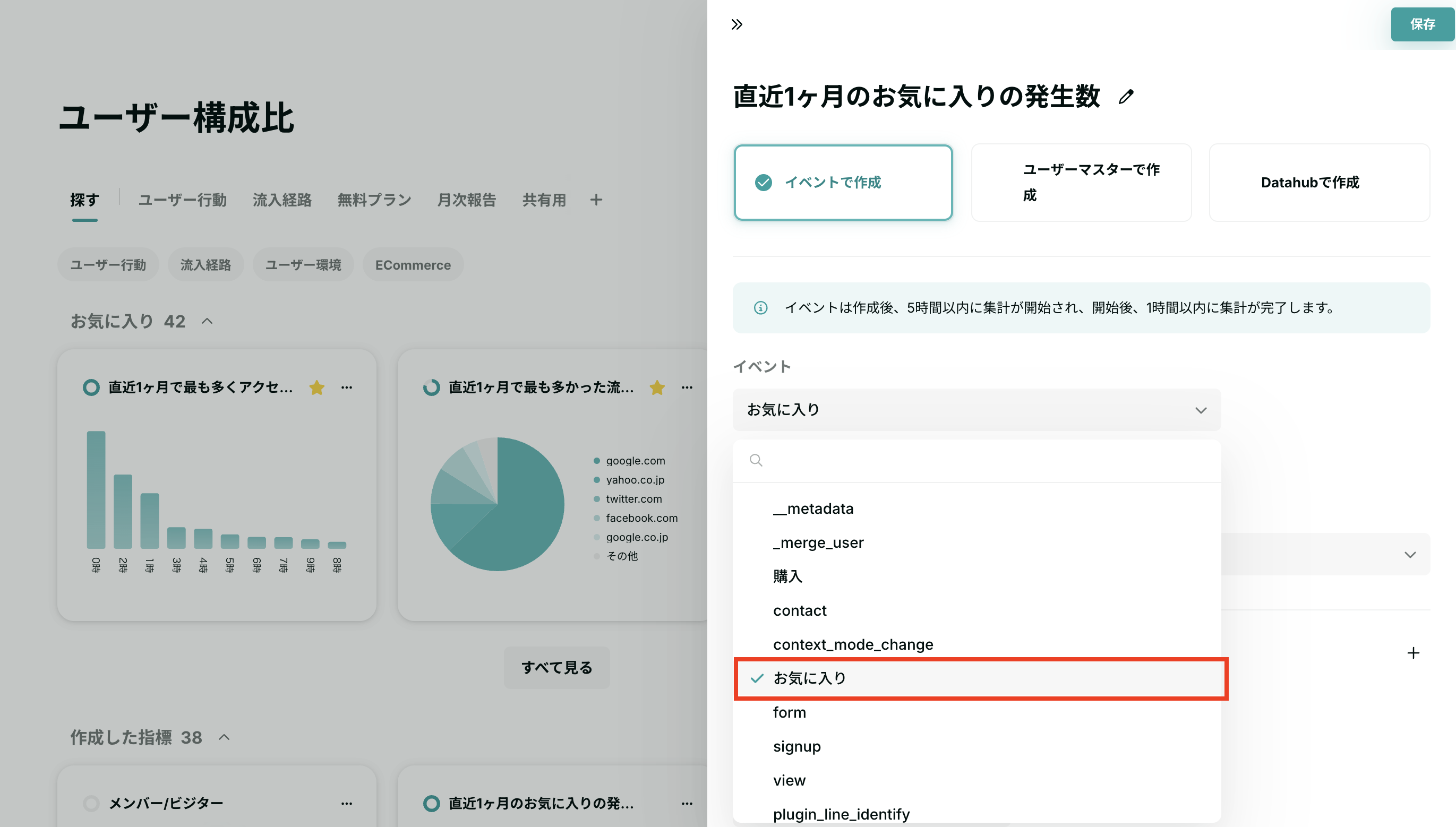
Task: Click yahoo.co.jp legend entry
Action: pyautogui.click(x=629, y=480)
